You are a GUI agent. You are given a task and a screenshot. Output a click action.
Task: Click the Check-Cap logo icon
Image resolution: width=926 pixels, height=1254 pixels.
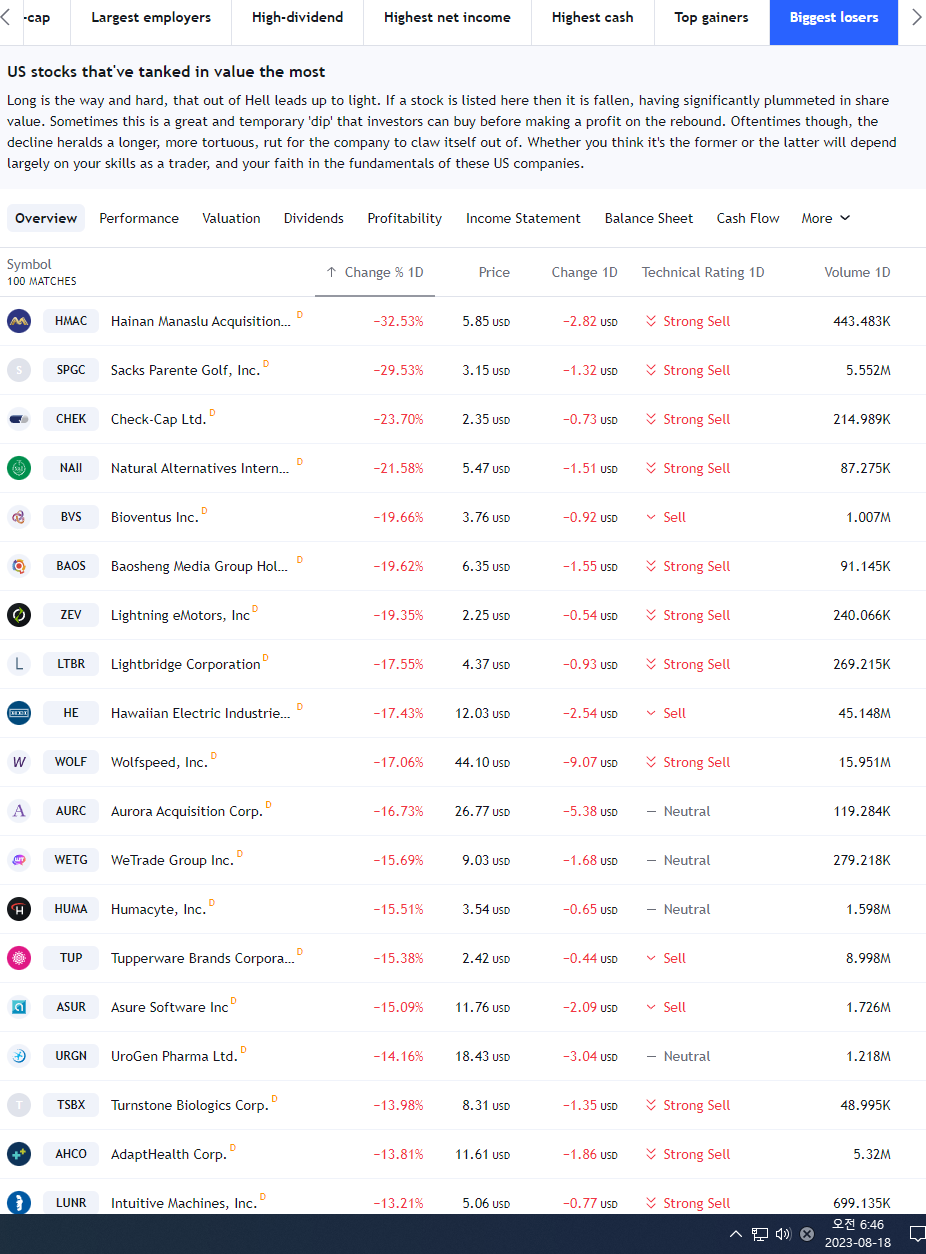19,419
